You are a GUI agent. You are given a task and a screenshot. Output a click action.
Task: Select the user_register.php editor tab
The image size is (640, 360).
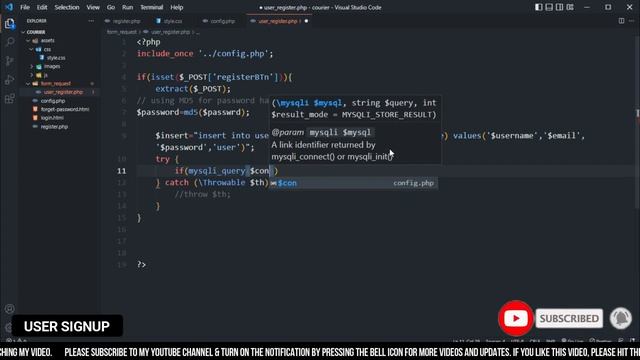[278, 21]
